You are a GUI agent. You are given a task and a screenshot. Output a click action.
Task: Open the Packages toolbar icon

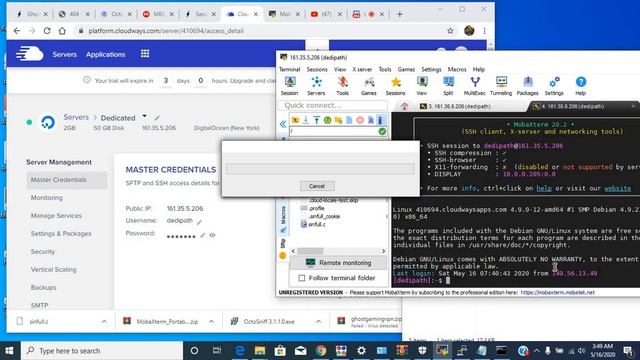[x=528, y=86]
